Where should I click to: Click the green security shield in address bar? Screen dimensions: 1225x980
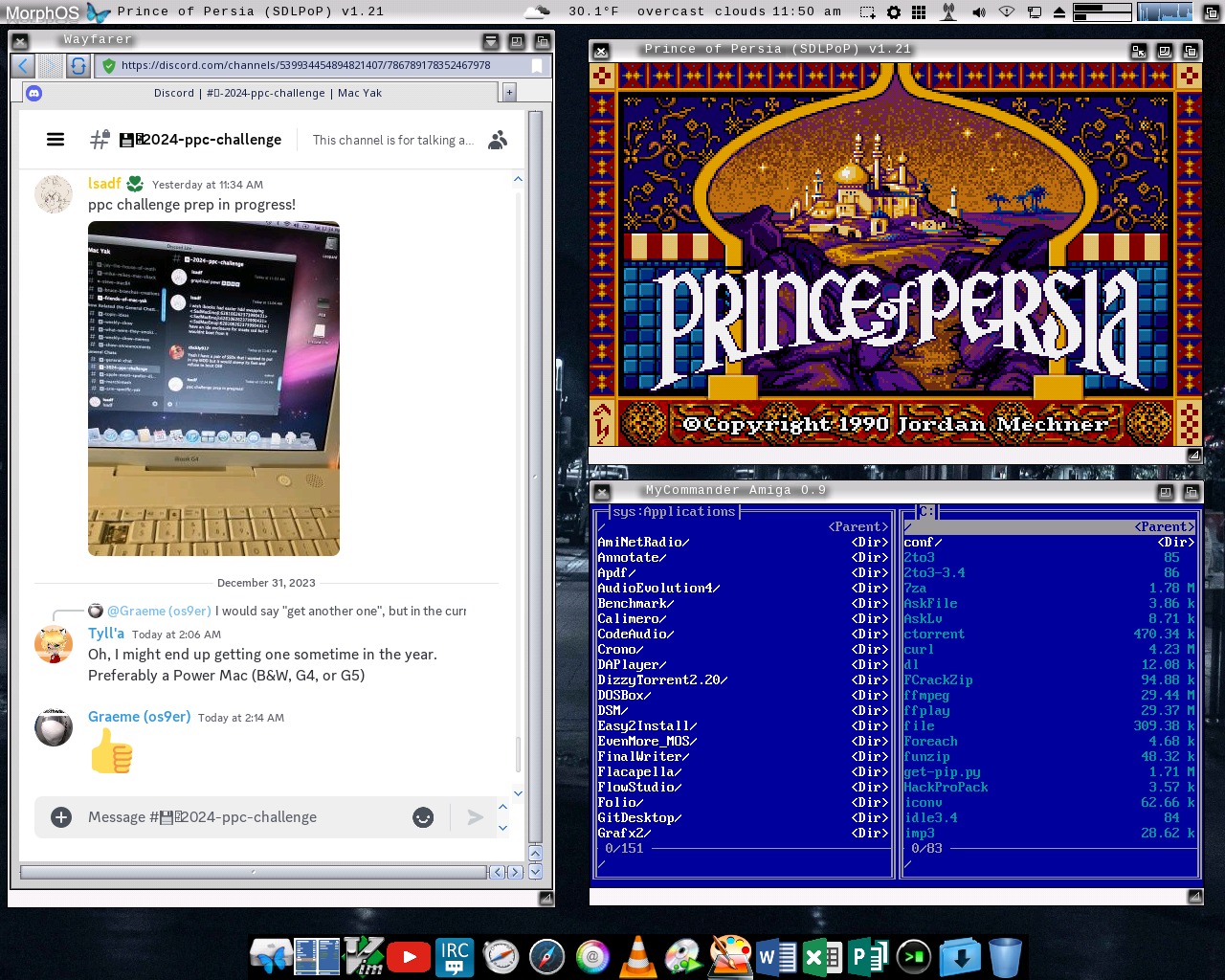coord(109,66)
